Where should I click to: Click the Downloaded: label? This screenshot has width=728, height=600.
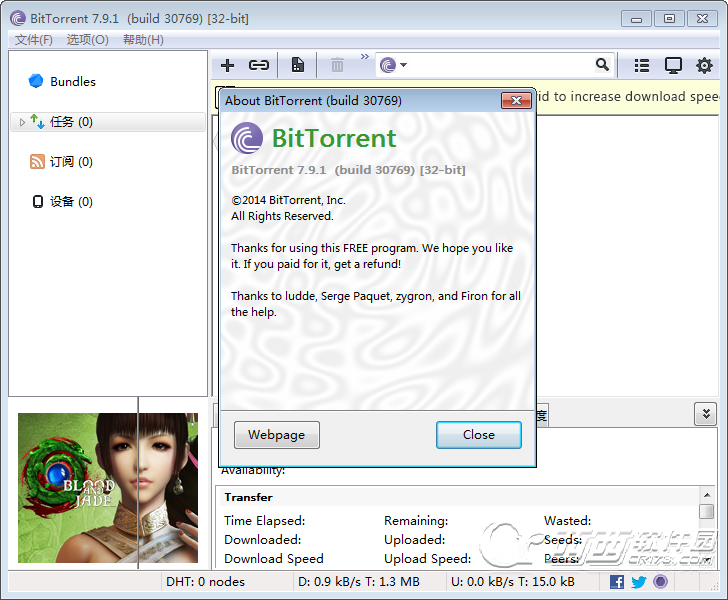(x=263, y=540)
